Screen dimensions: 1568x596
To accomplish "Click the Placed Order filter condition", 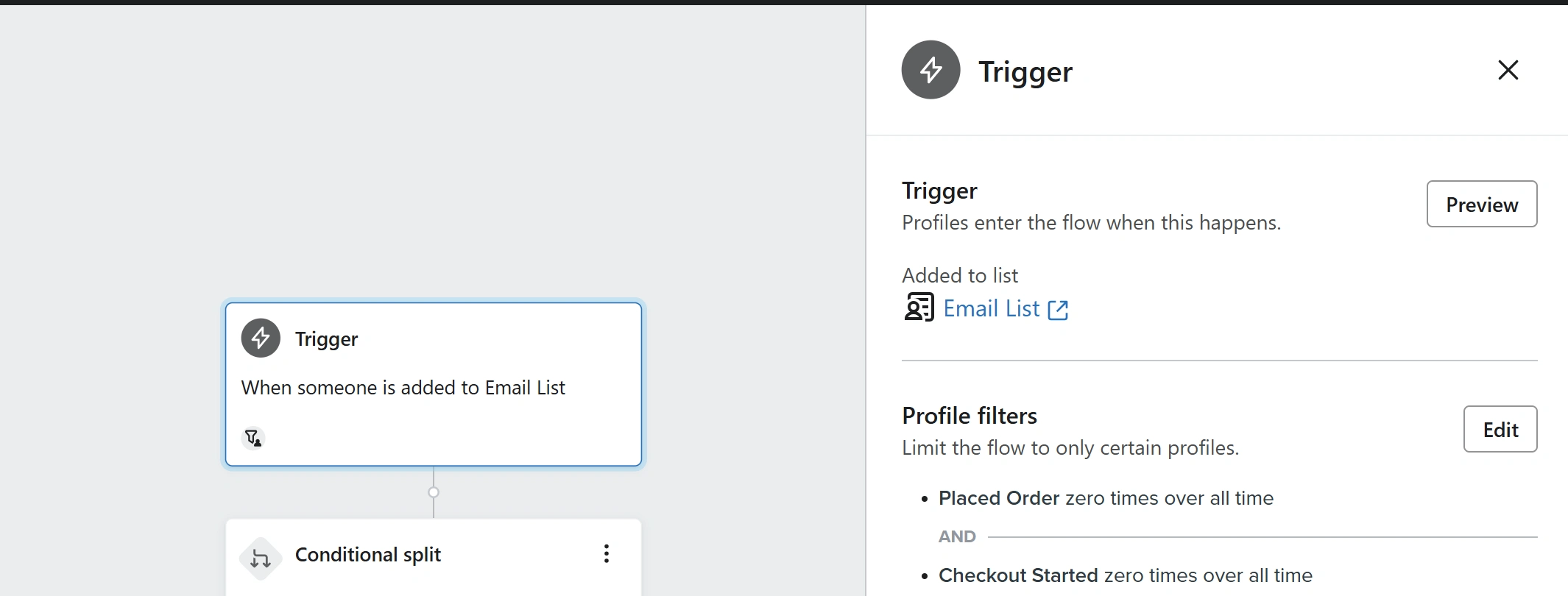I will pos(1105,498).
